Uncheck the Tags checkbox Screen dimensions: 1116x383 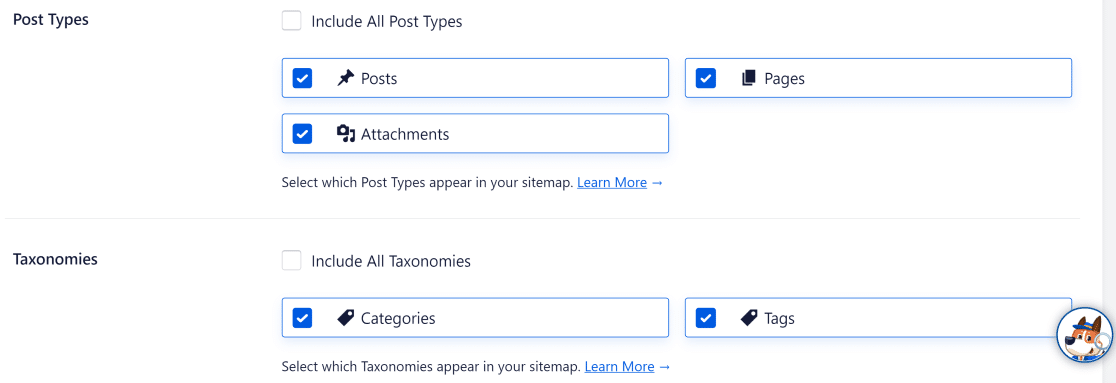[x=705, y=318]
